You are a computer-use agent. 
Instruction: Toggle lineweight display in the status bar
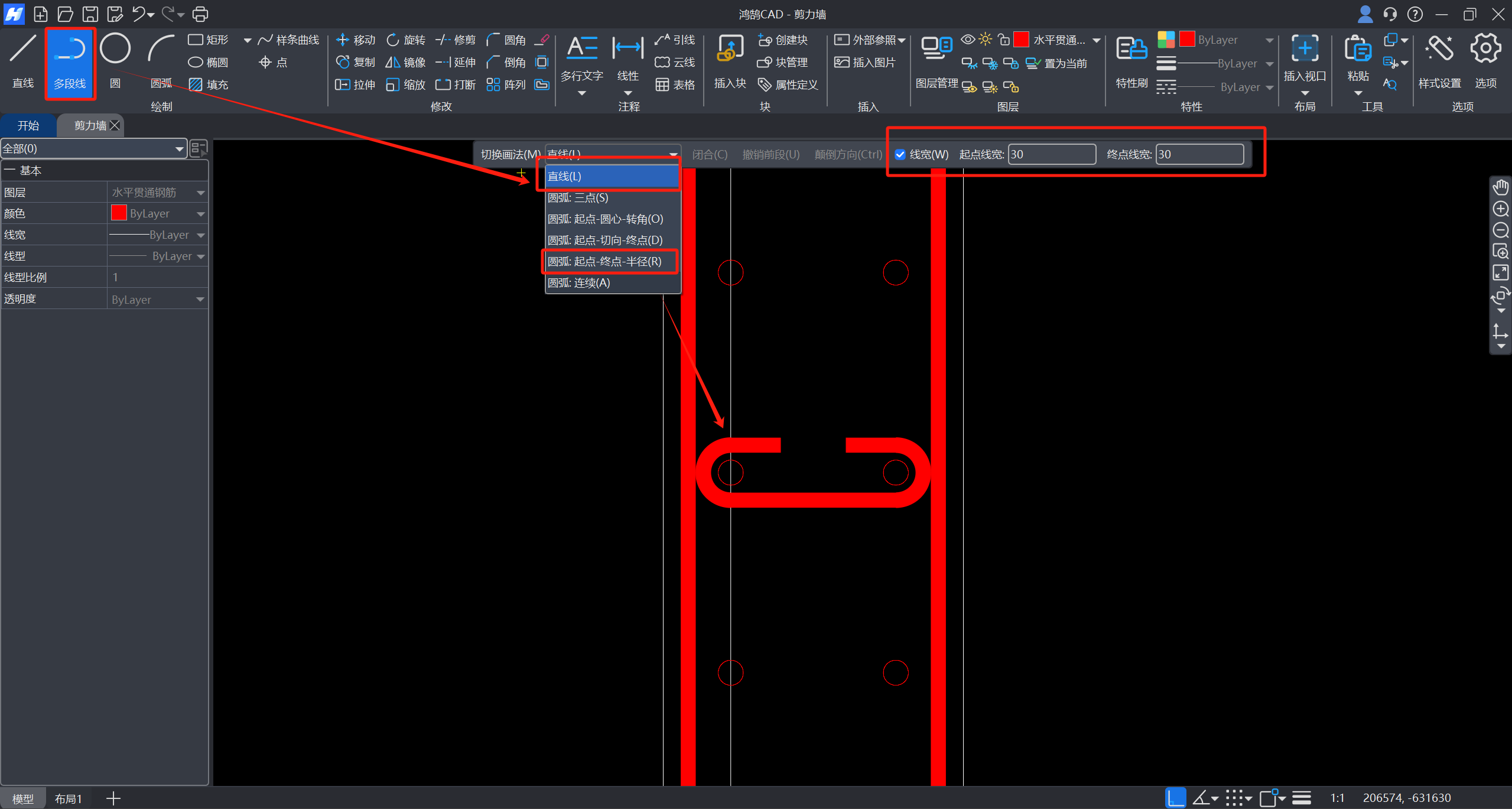click(x=1301, y=798)
